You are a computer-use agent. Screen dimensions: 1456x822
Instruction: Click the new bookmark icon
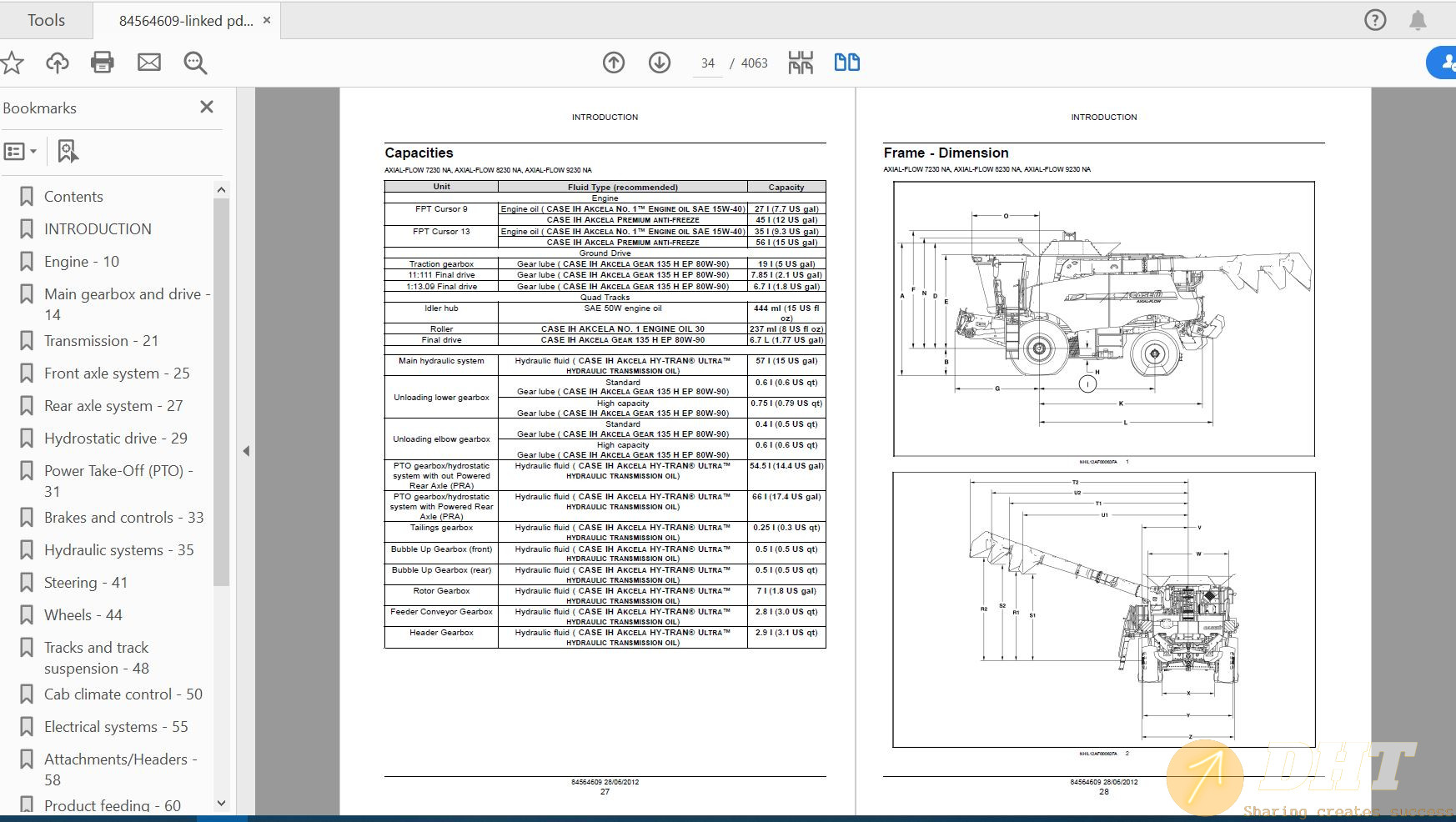coord(68,152)
